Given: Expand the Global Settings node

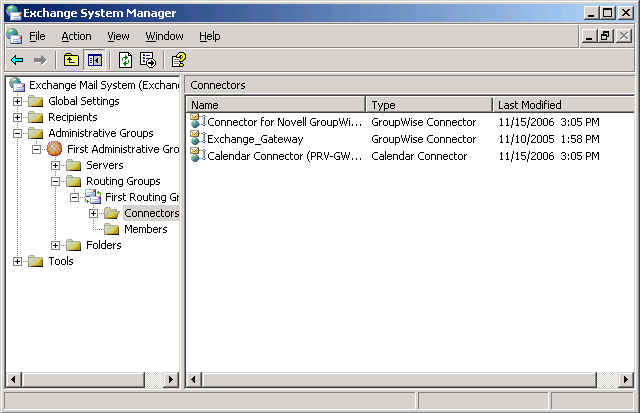Looking at the screenshot, I should [x=18, y=101].
